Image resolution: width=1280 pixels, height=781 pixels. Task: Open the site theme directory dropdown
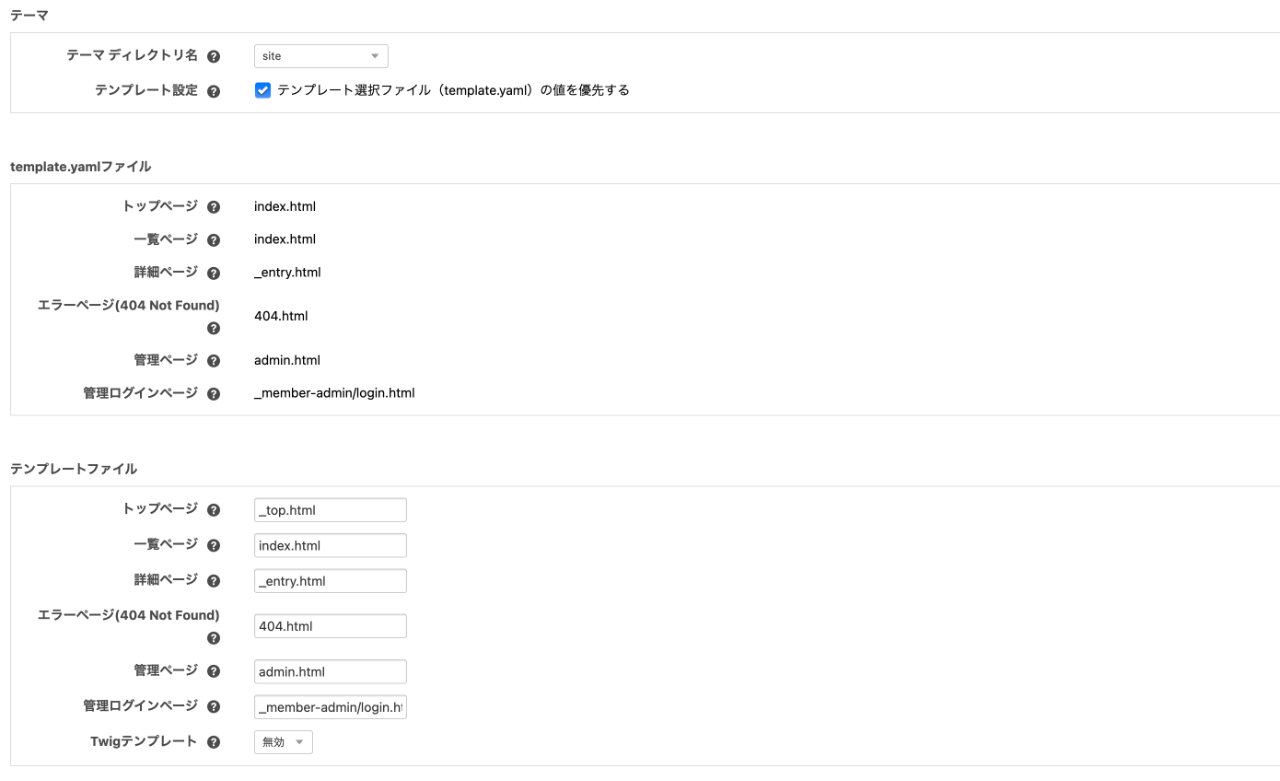[x=321, y=57]
